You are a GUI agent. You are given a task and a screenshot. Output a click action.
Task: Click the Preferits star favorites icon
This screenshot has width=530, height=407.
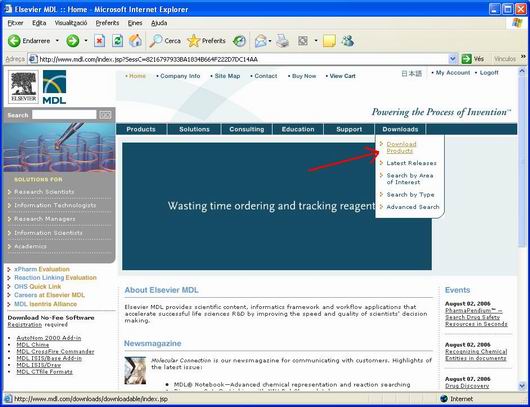193,41
